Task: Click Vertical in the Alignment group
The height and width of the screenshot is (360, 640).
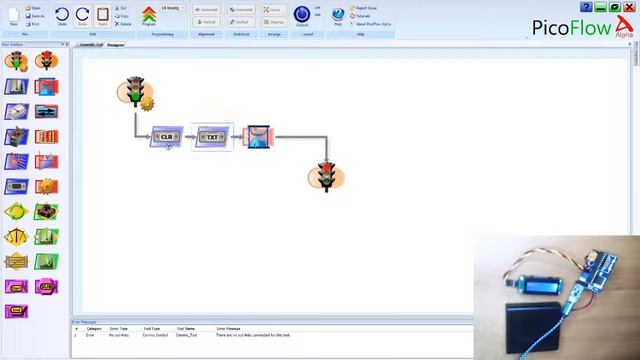Action: [x=207, y=22]
